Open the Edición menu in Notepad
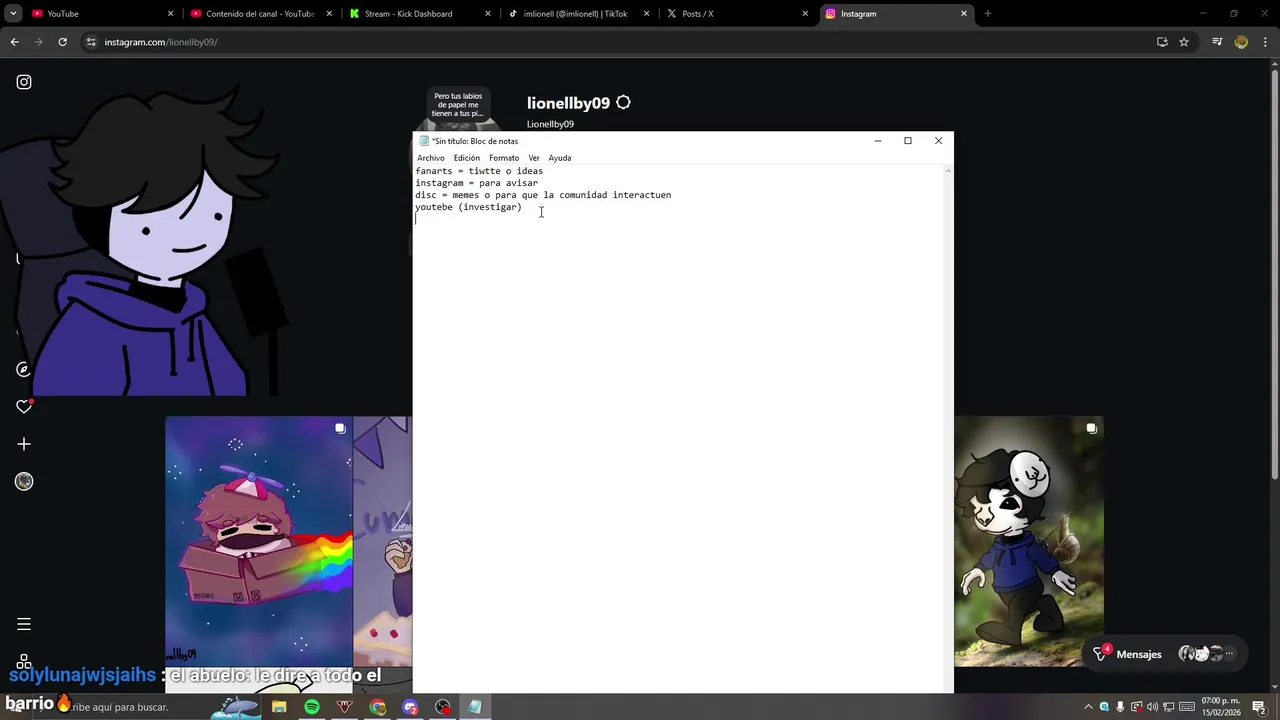The image size is (1280, 720). (467, 158)
